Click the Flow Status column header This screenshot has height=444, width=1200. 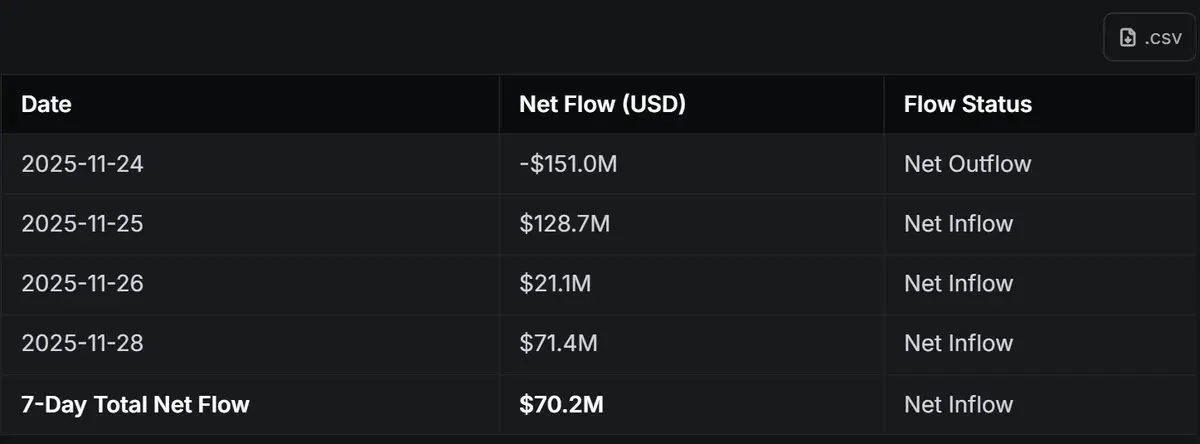click(x=967, y=104)
